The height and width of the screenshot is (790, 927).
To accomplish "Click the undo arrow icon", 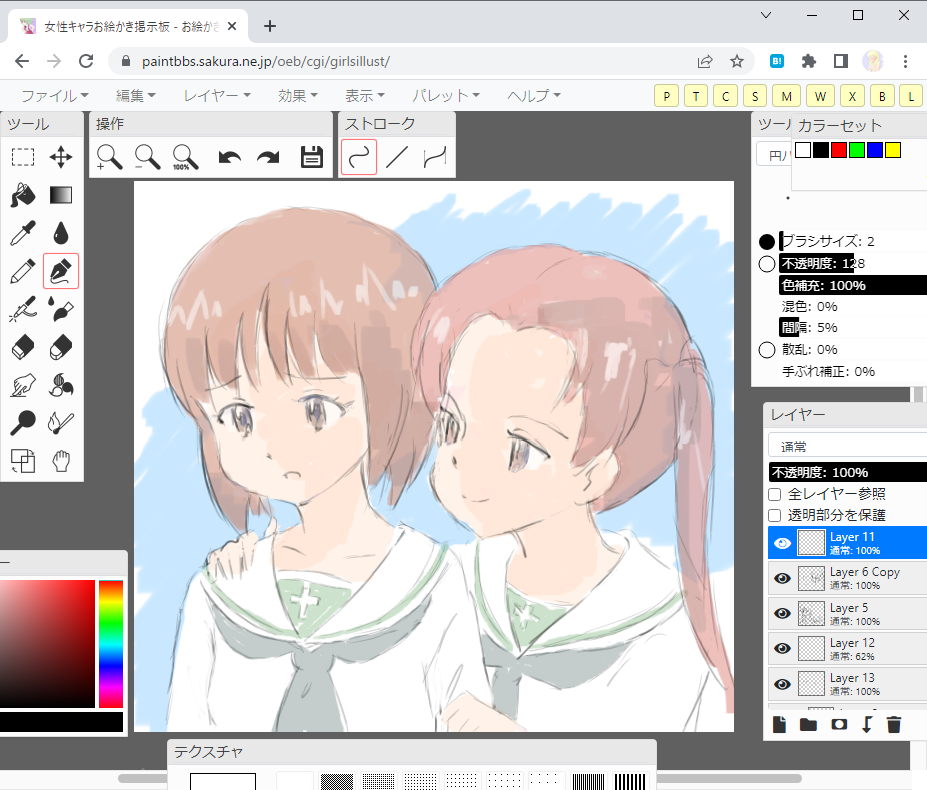I will [x=230, y=157].
